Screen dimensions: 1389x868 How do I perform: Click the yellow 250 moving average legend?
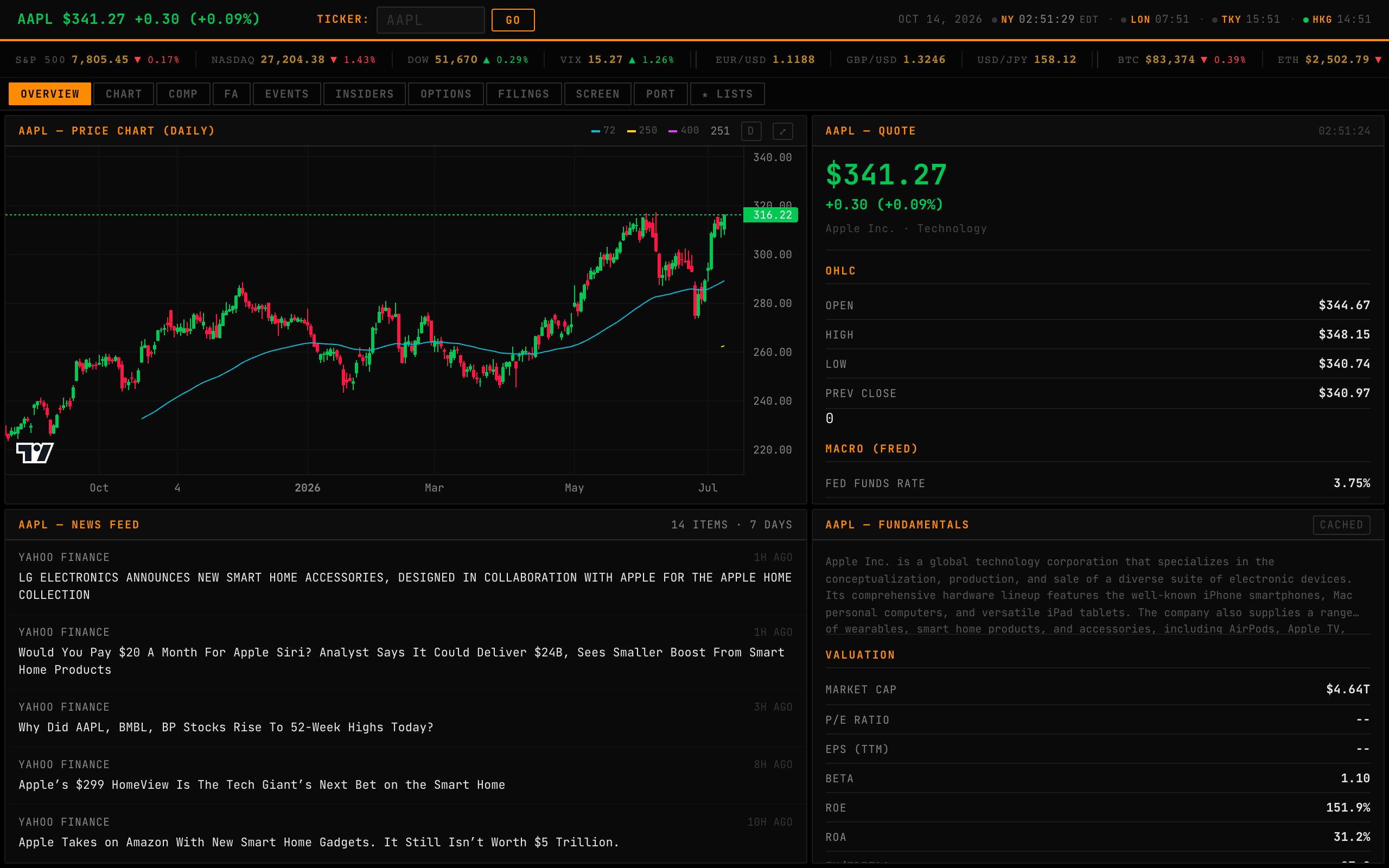[642, 131]
